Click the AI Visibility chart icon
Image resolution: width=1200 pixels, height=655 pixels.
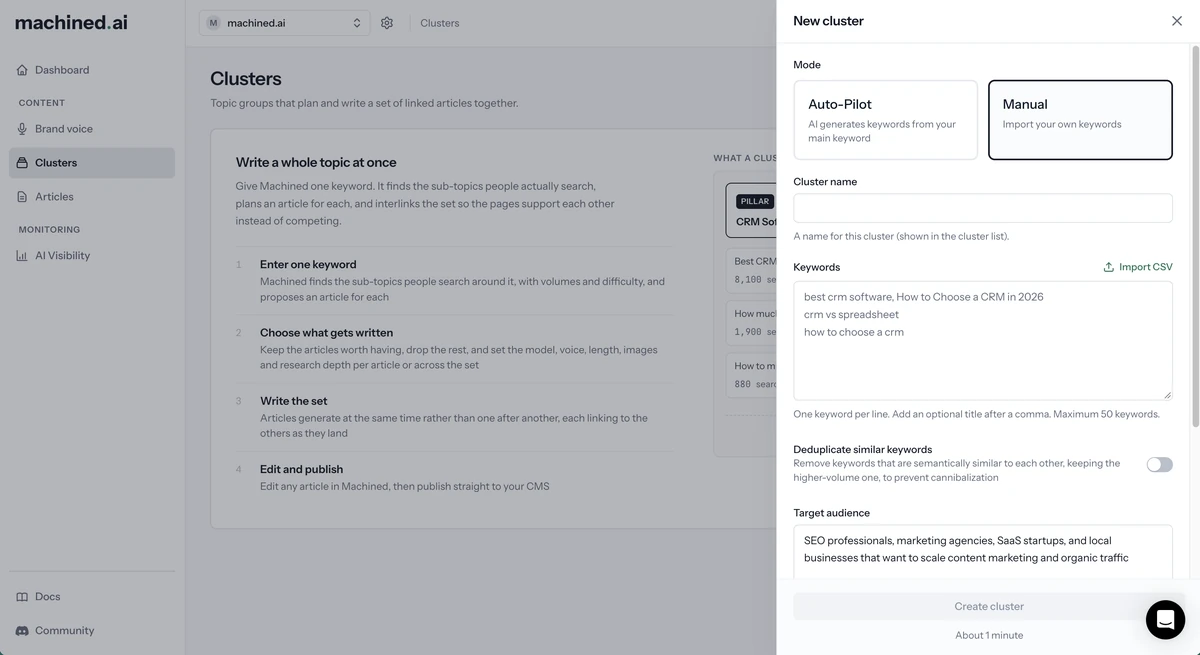[22, 256]
